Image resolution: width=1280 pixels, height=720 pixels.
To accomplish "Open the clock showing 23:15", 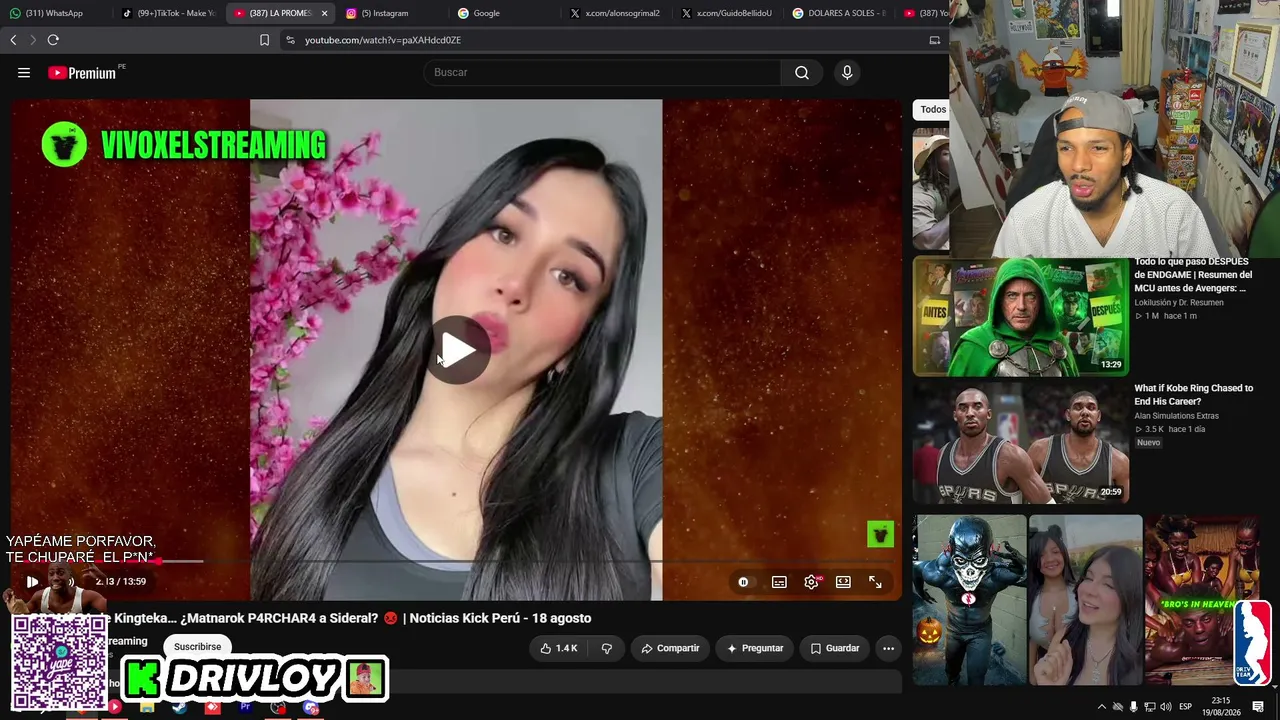I will tap(1223, 706).
